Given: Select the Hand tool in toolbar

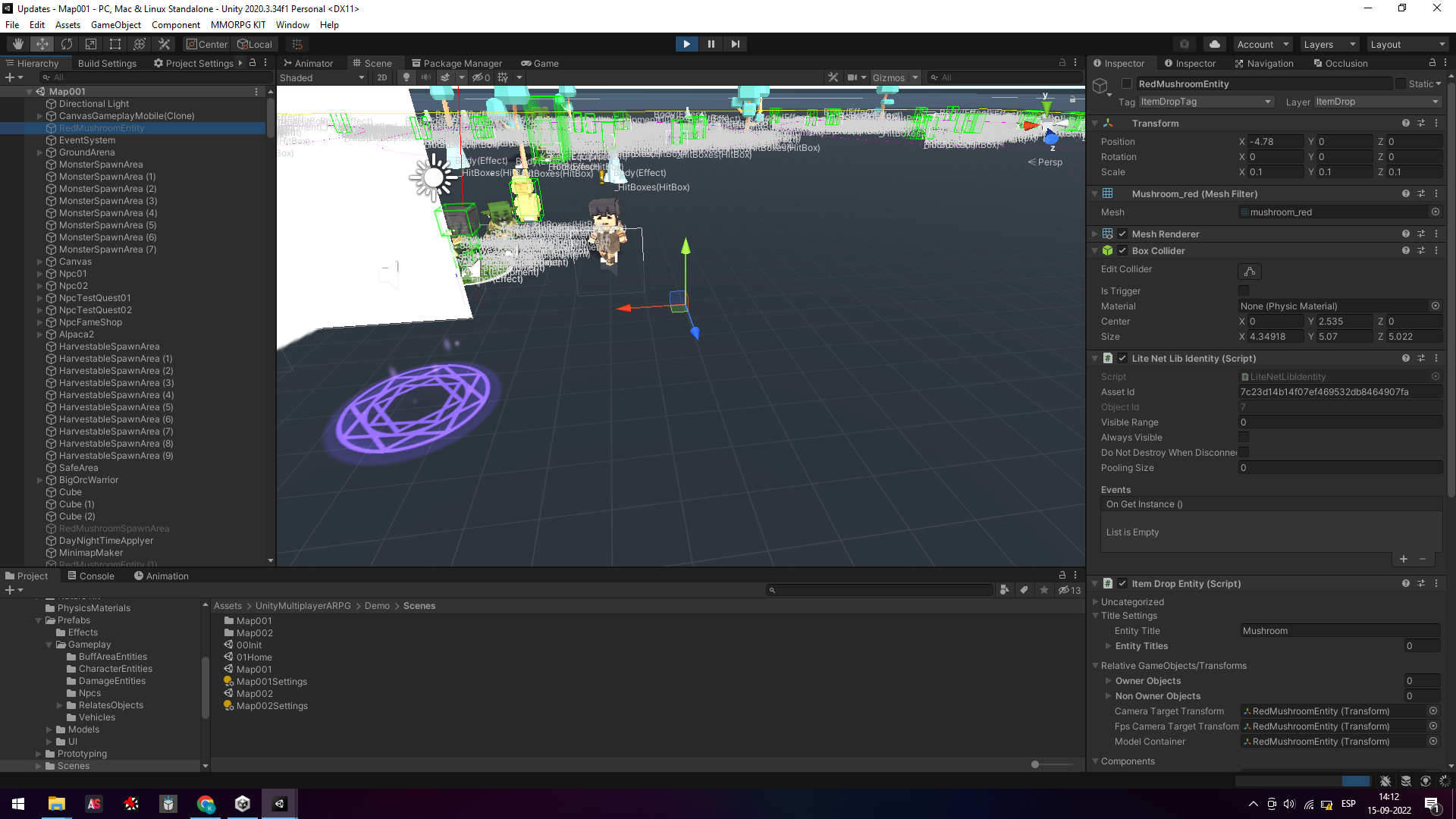Looking at the screenshot, I should (18, 44).
